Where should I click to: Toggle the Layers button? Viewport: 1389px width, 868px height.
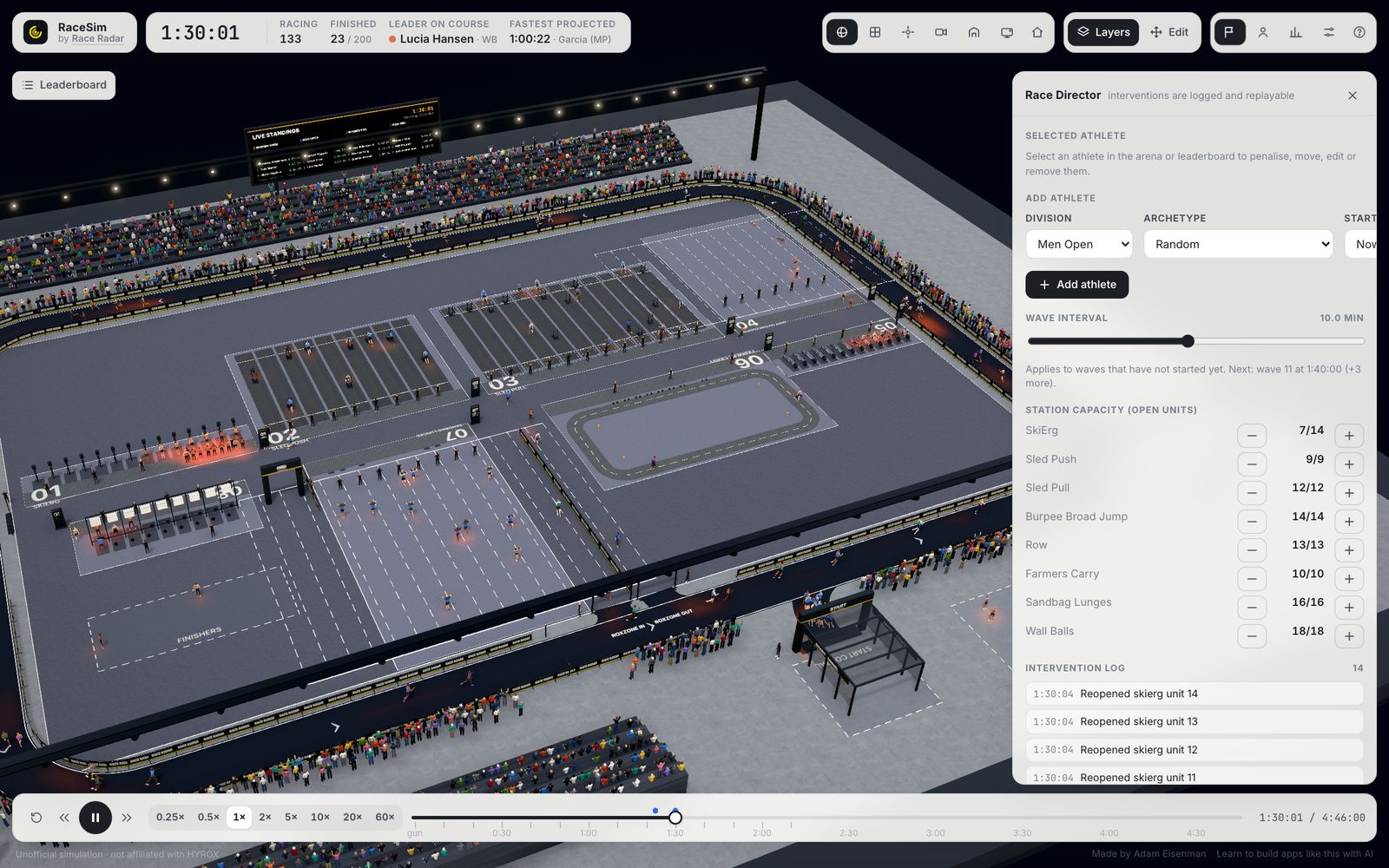[x=1103, y=32]
